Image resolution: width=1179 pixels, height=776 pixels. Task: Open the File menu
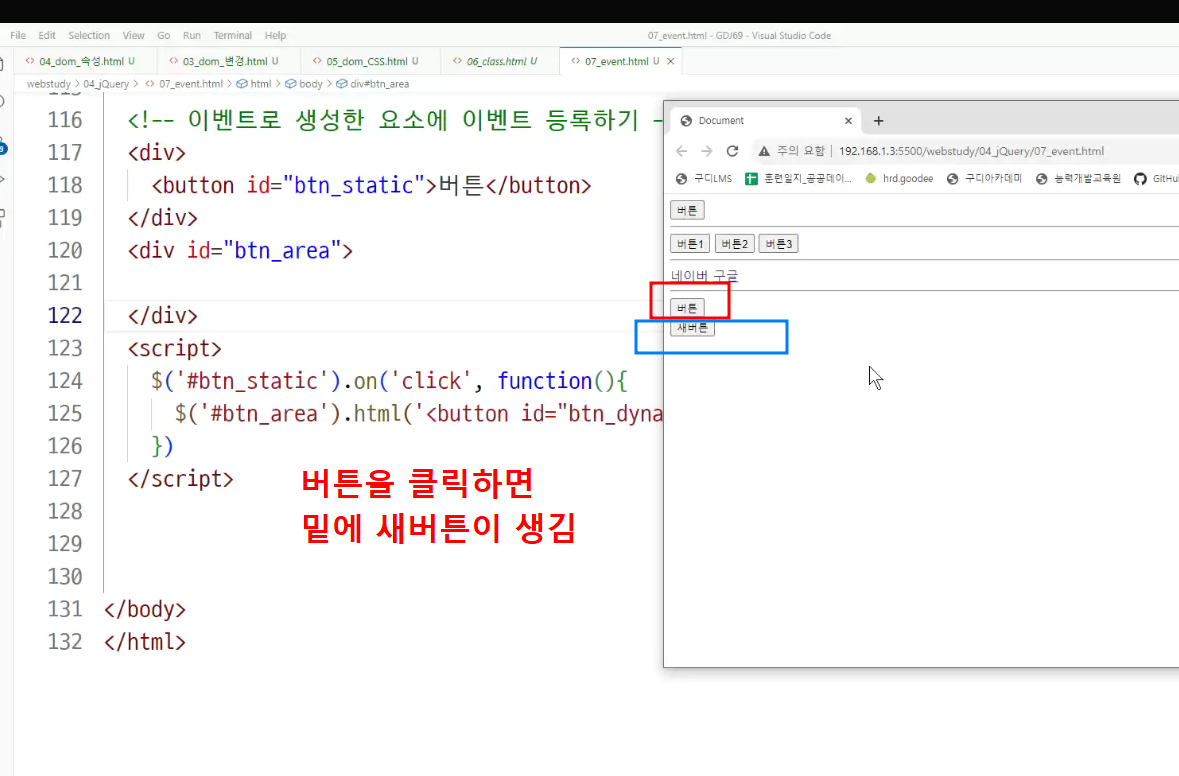click(x=18, y=35)
